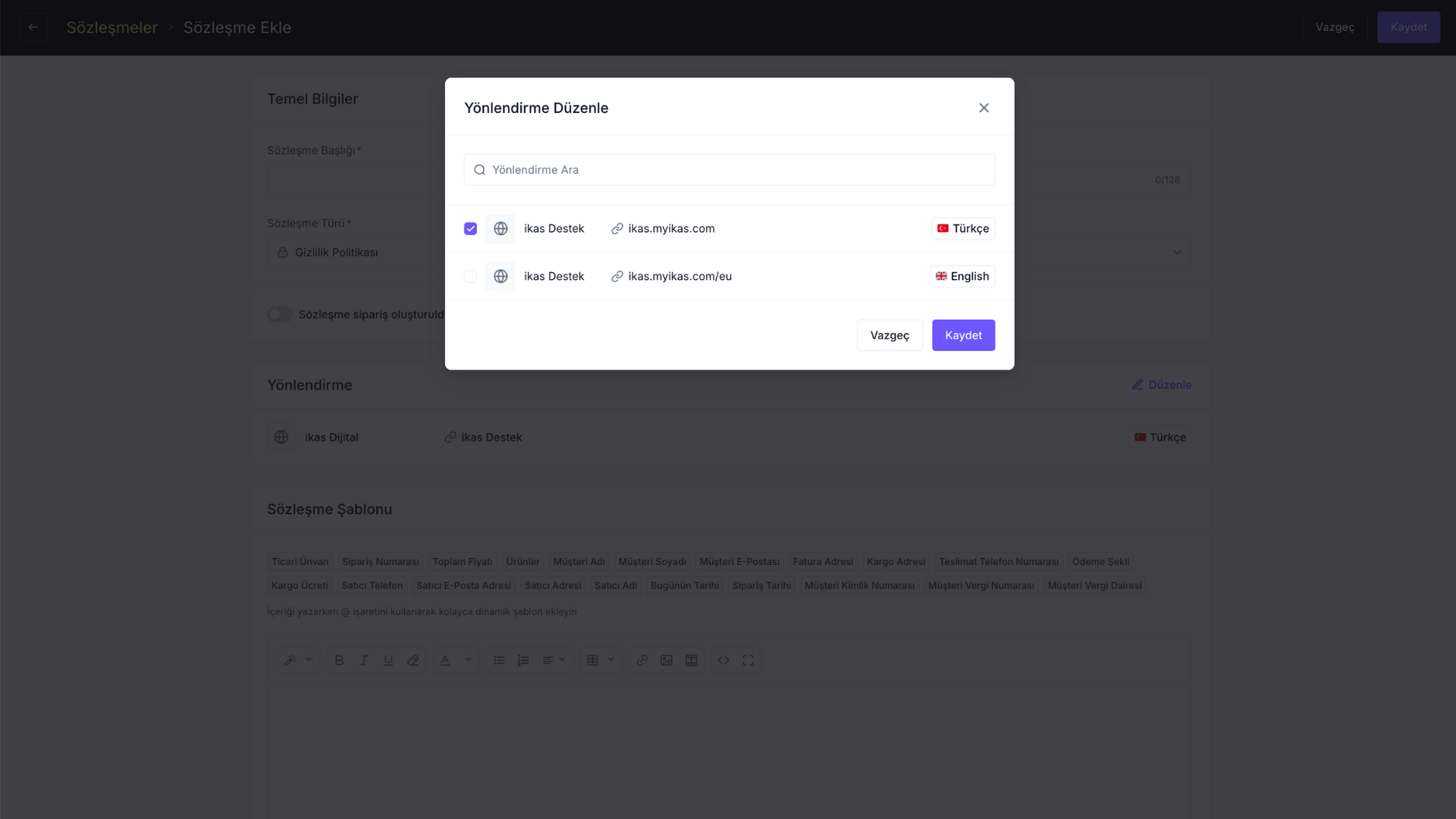Open the Sözleşme Türü dropdown chevron

(1177, 253)
